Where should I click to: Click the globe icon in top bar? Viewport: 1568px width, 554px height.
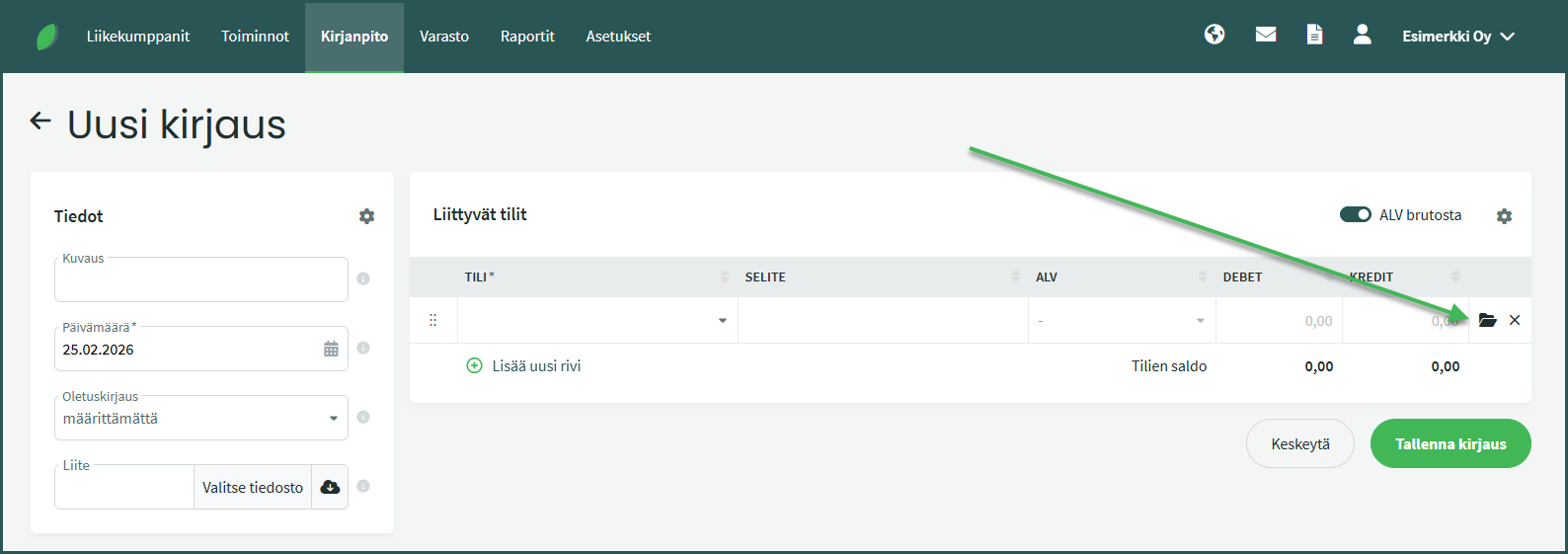(1215, 36)
